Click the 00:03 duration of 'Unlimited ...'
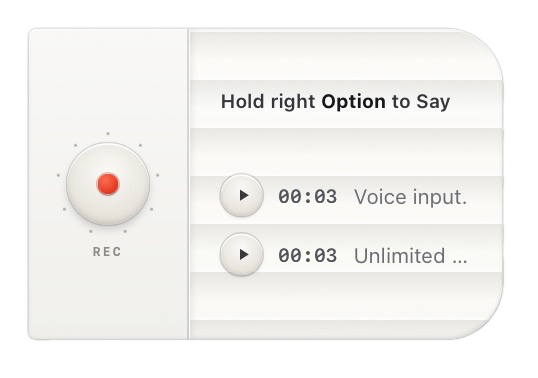Image resolution: width=538 pixels, height=378 pixels. click(307, 256)
